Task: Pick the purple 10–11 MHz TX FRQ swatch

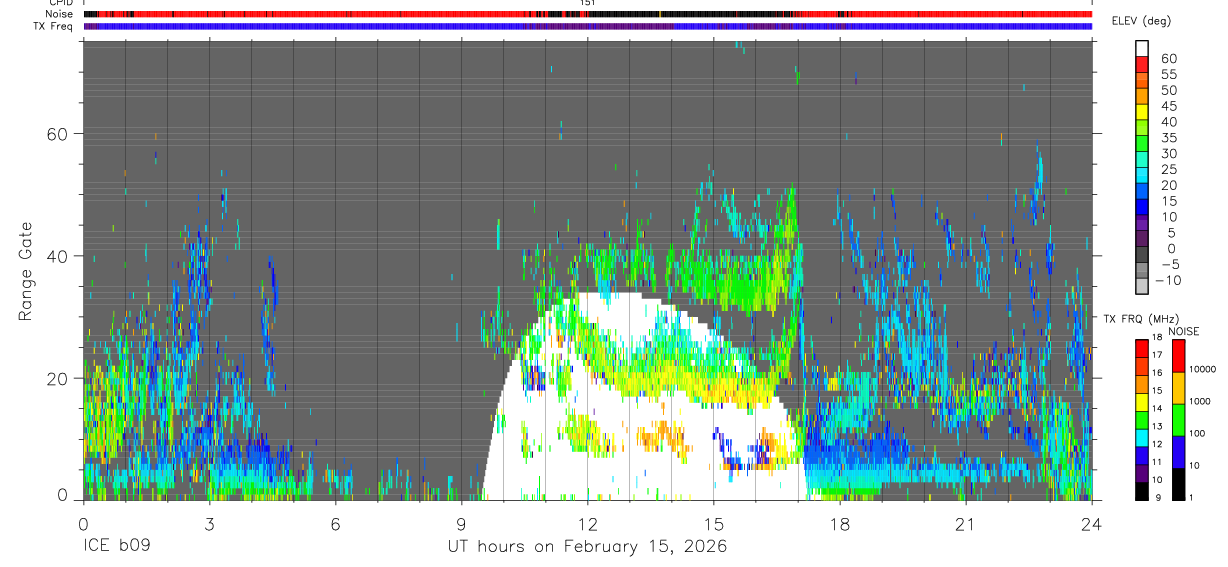Action: [1142, 472]
